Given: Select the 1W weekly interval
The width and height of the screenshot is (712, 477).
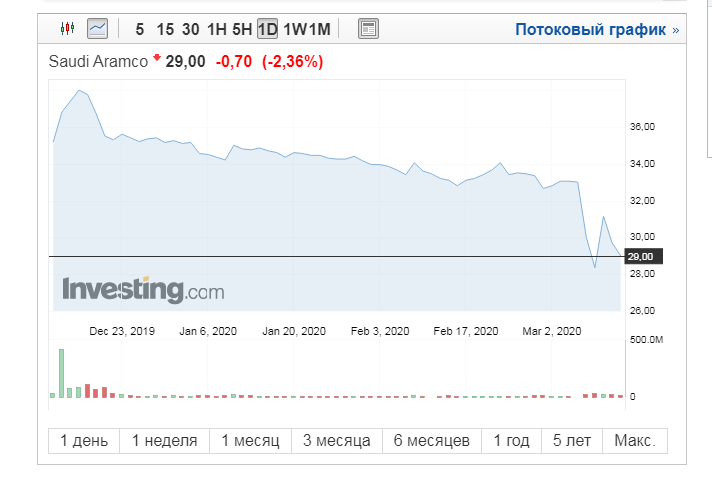Looking at the screenshot, I should coord(294,30).
